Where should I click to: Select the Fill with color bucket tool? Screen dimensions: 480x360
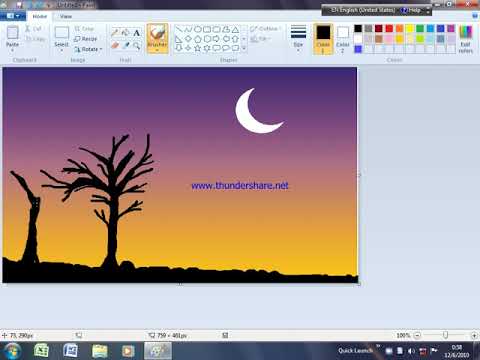point(126,32)
